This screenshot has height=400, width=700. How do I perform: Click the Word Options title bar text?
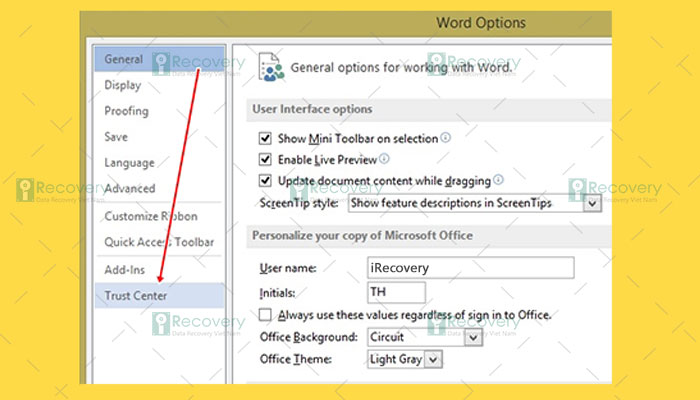point(481,23)
